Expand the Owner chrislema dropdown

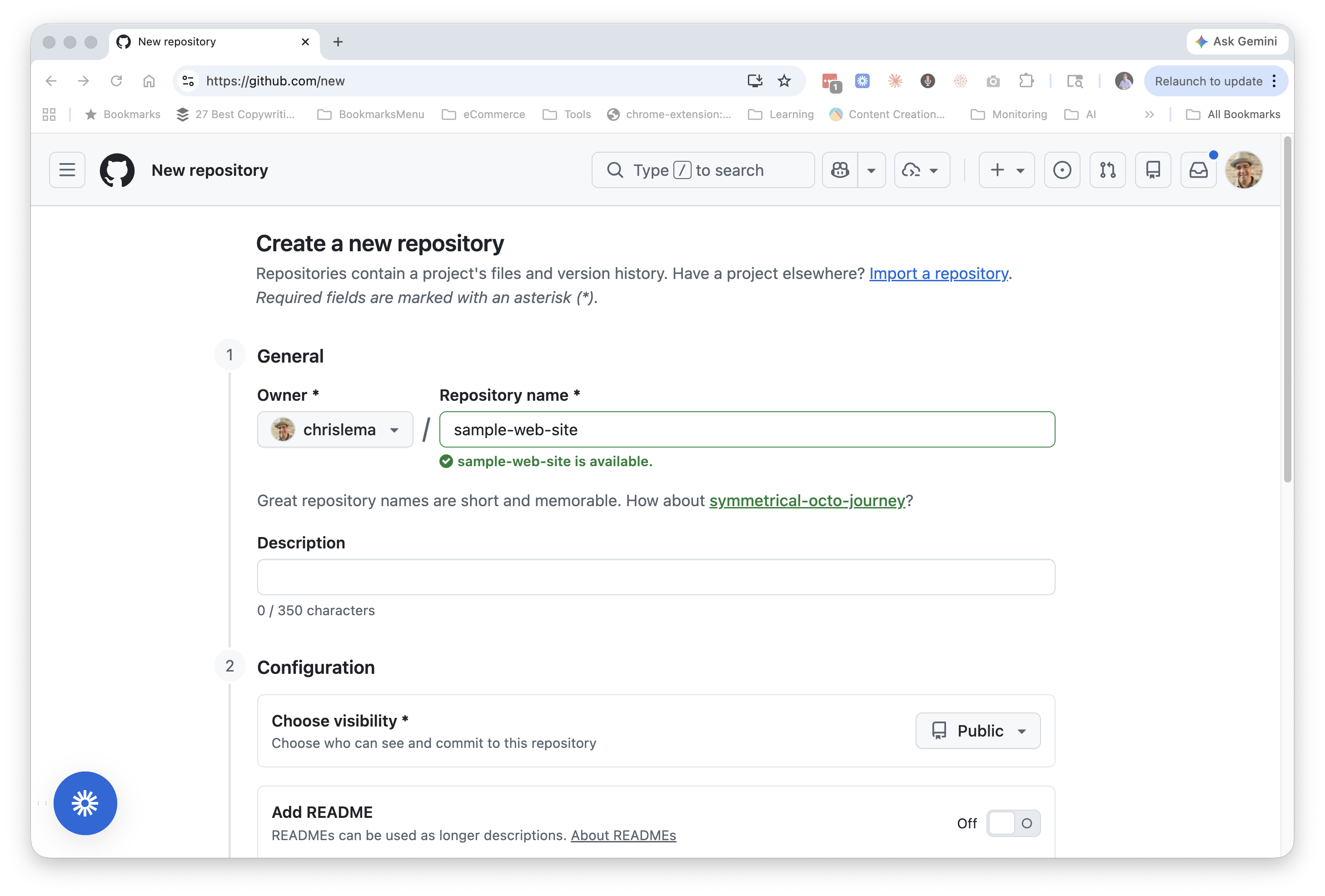coord(335,430)
